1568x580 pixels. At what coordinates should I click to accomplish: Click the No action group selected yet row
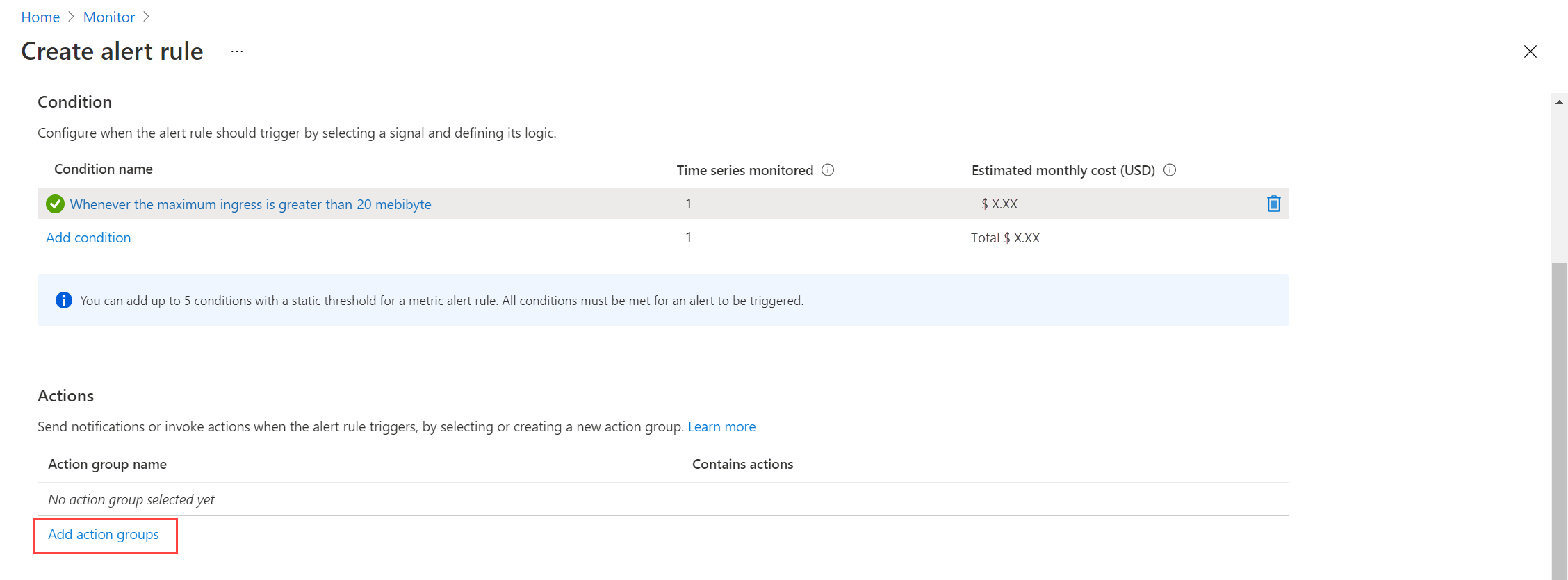(663, 499)
